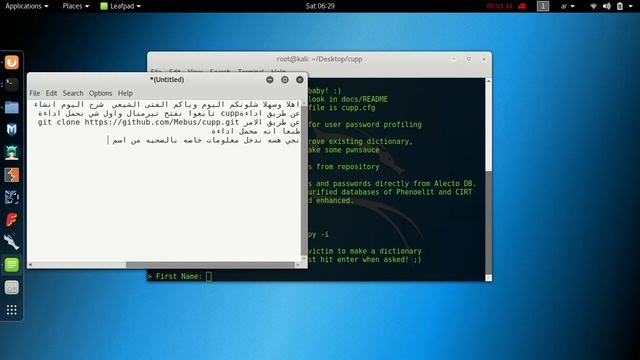
Task: Click the word 'cupp' in Leafpad's second line
Action: (x=230, y=113)
